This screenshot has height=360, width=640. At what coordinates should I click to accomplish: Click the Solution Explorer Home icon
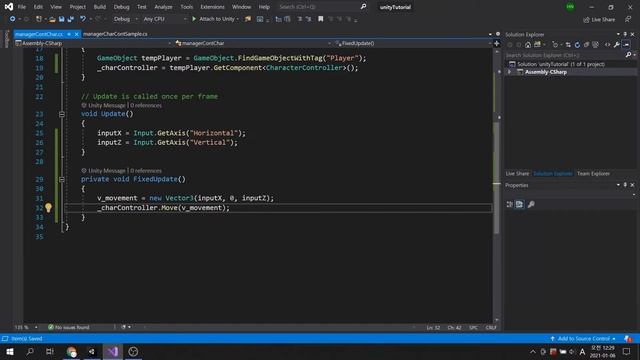point(528,44)
